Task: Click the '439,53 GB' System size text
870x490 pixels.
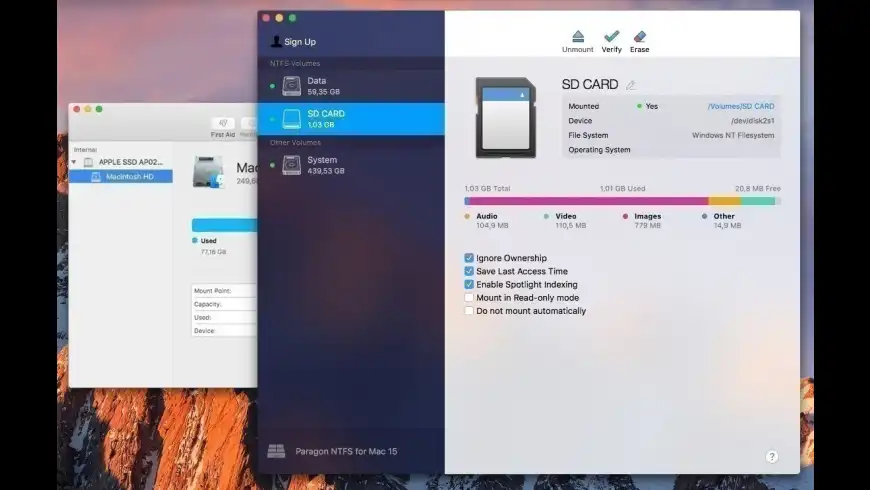Action: (x=326, y=171)
